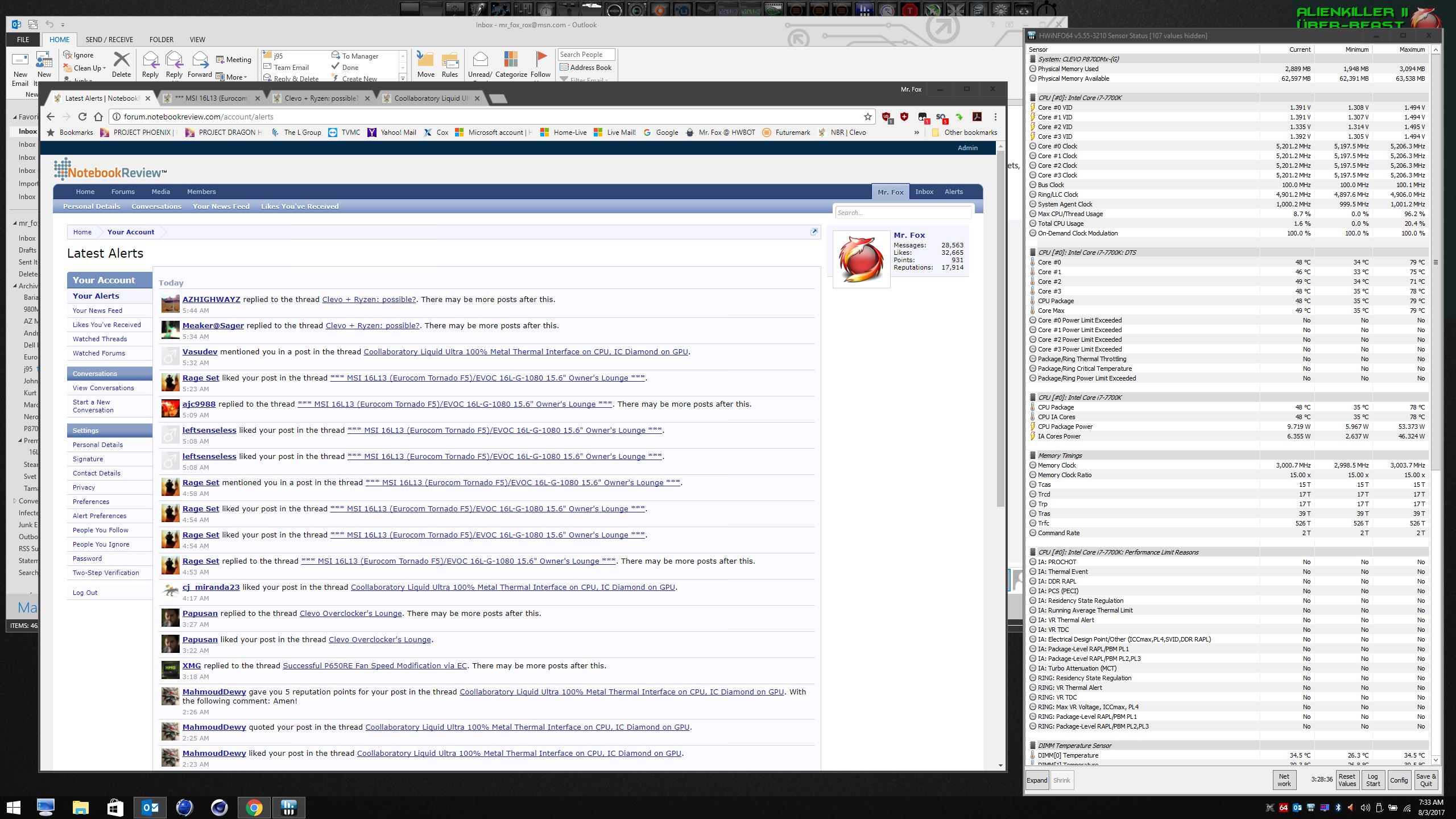Reload the page in Chrome
Viewport: 1456px width, 819px height.
pos(82,117)
